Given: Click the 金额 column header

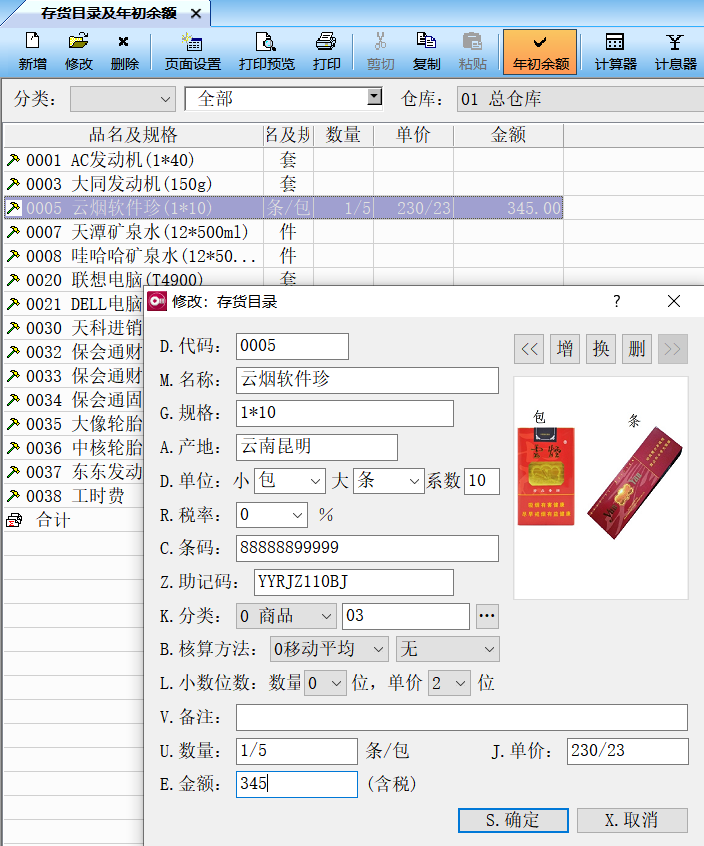Looking at the screenshot, I should pos(508,135).
